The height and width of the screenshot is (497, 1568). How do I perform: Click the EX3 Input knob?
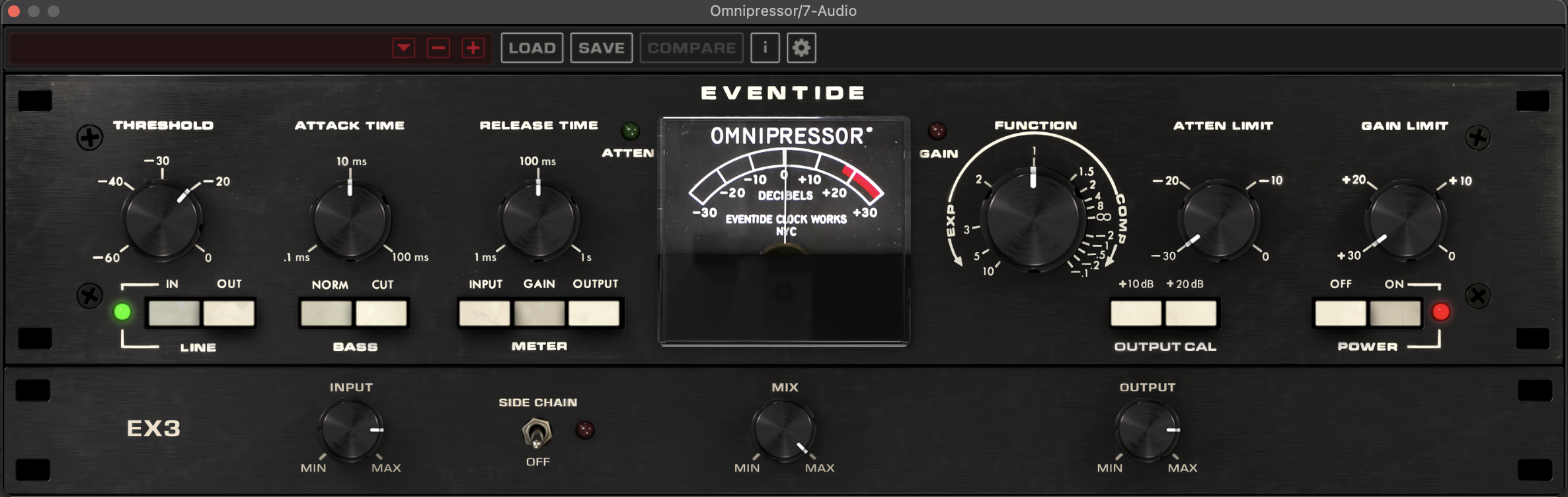tap(351, 429)
